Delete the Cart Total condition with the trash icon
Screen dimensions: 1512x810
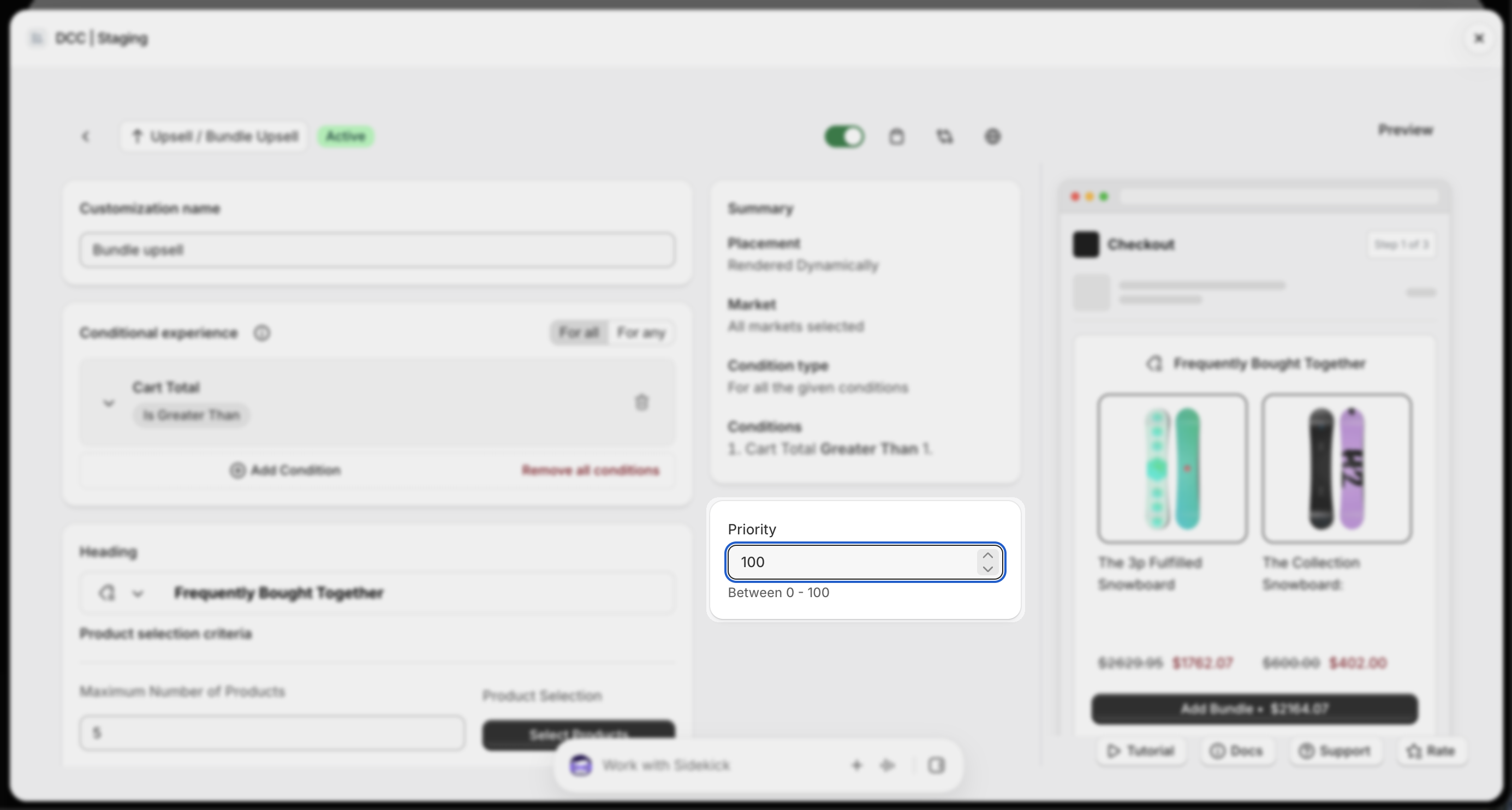[641, 403]
